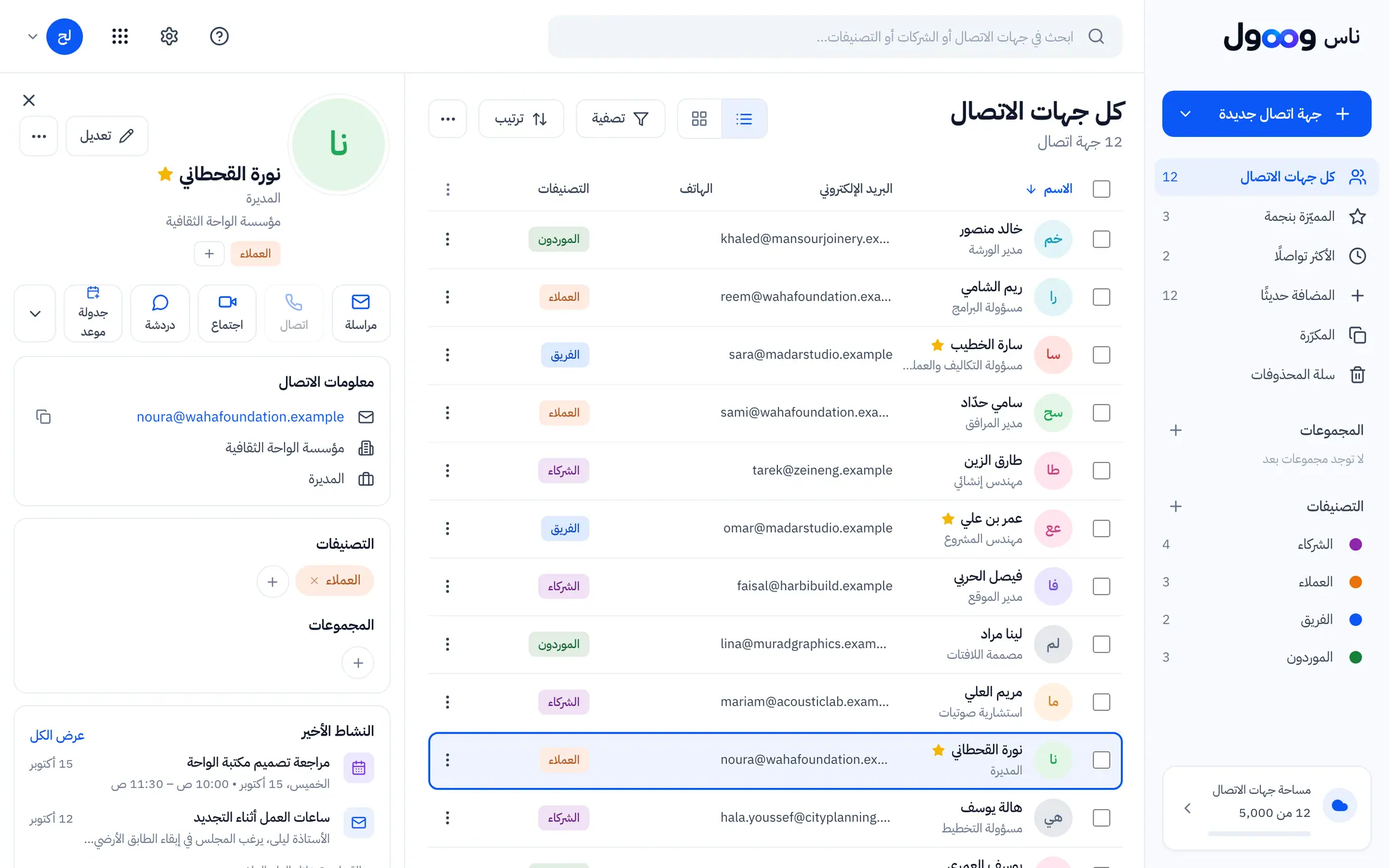Filter by purple الشركاء label
This screenshot has width=1389, height=868.
coord(1267,544)
